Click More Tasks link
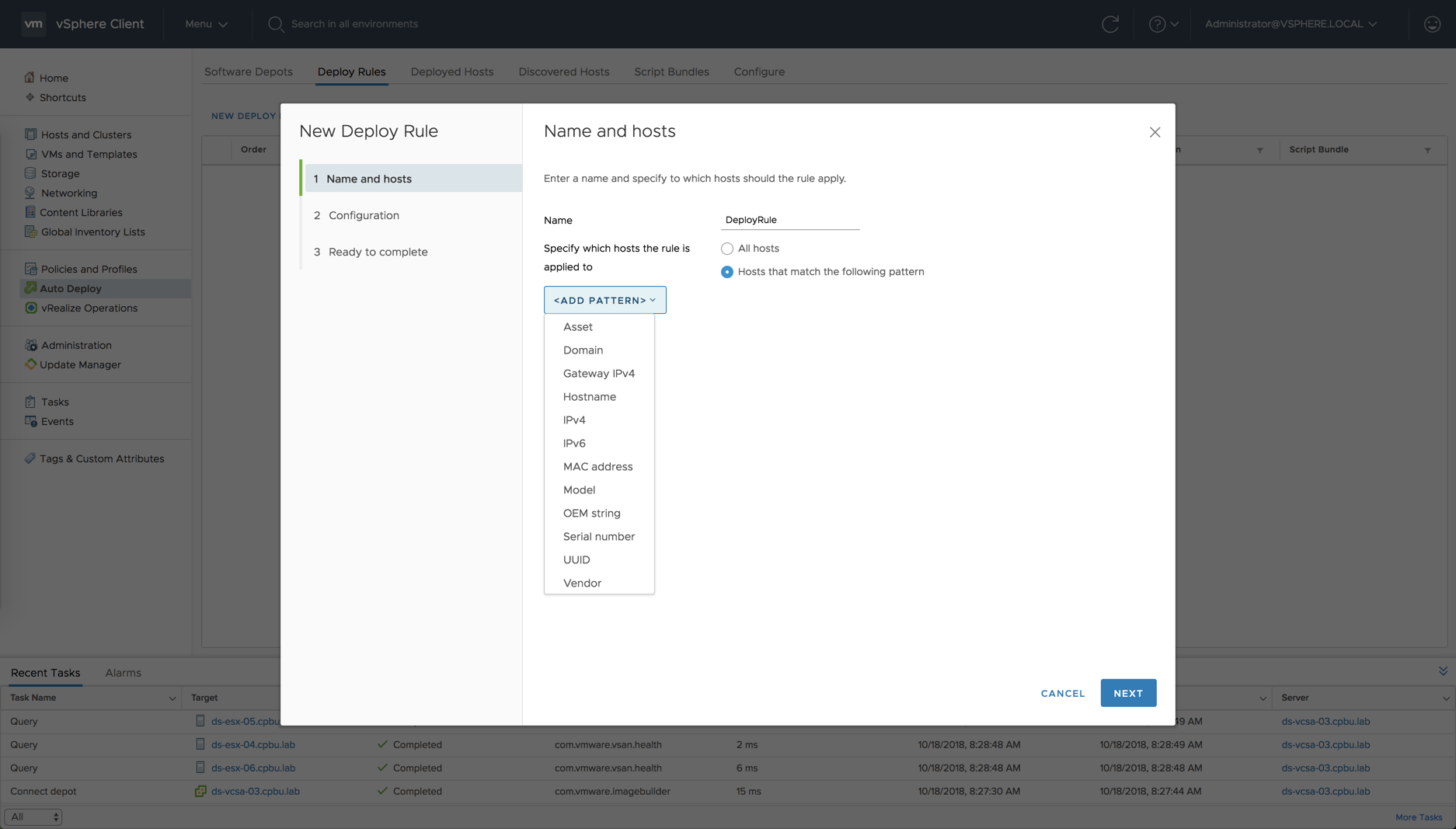Viewport: 1456px width, 829px height. click(x=1419, y=817)
